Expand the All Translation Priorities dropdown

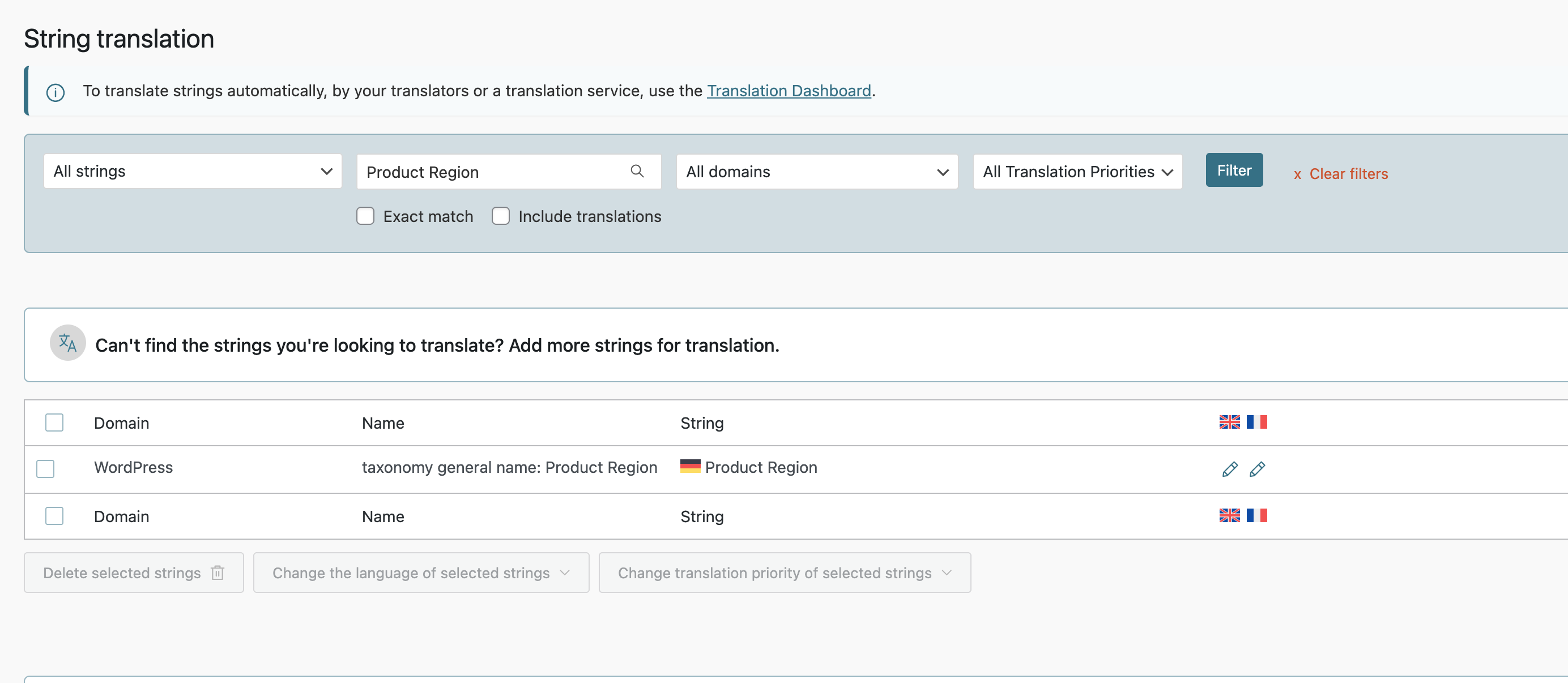(x=1077, y=172)
